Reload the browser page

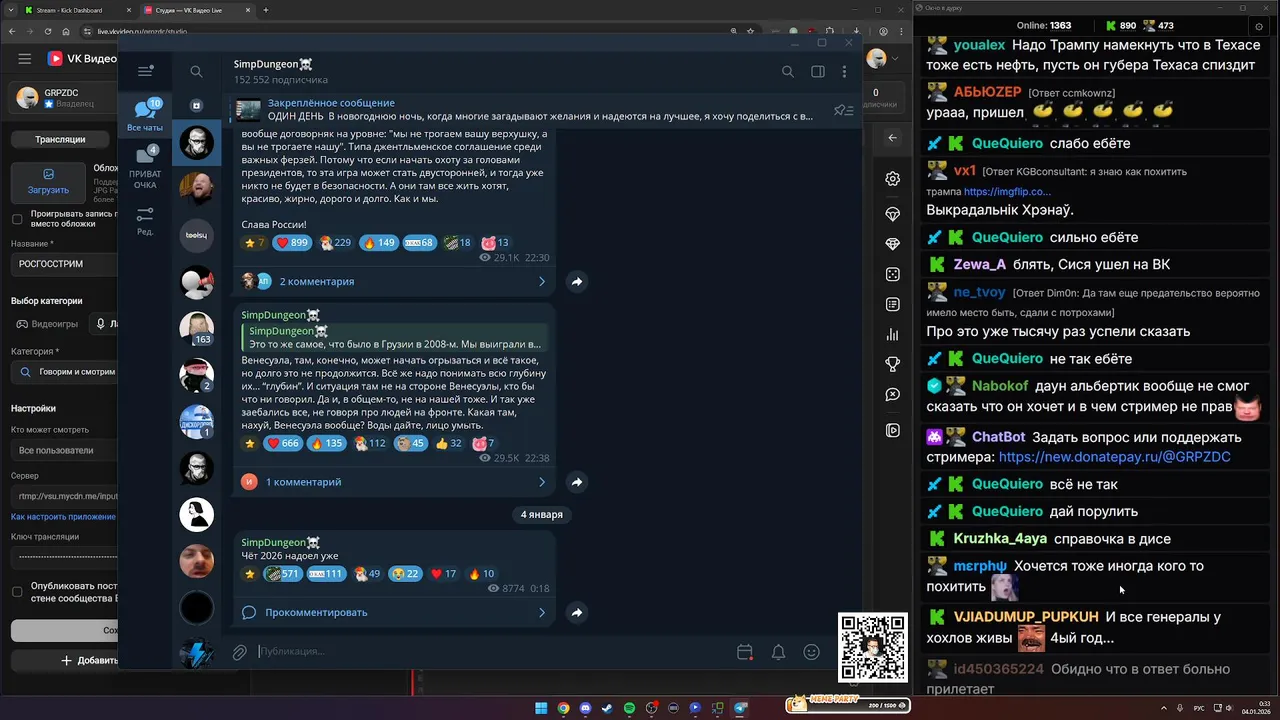47,31
